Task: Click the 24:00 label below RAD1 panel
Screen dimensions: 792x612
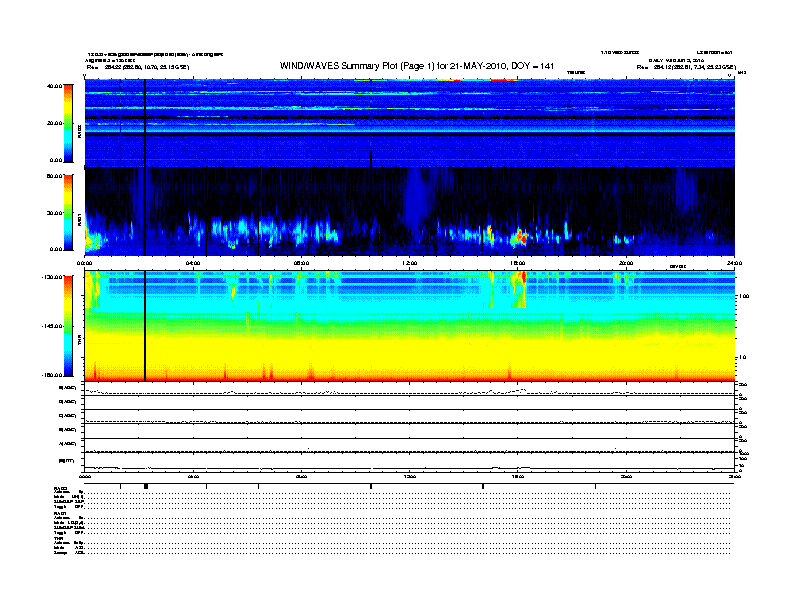Action: point(733,263)
